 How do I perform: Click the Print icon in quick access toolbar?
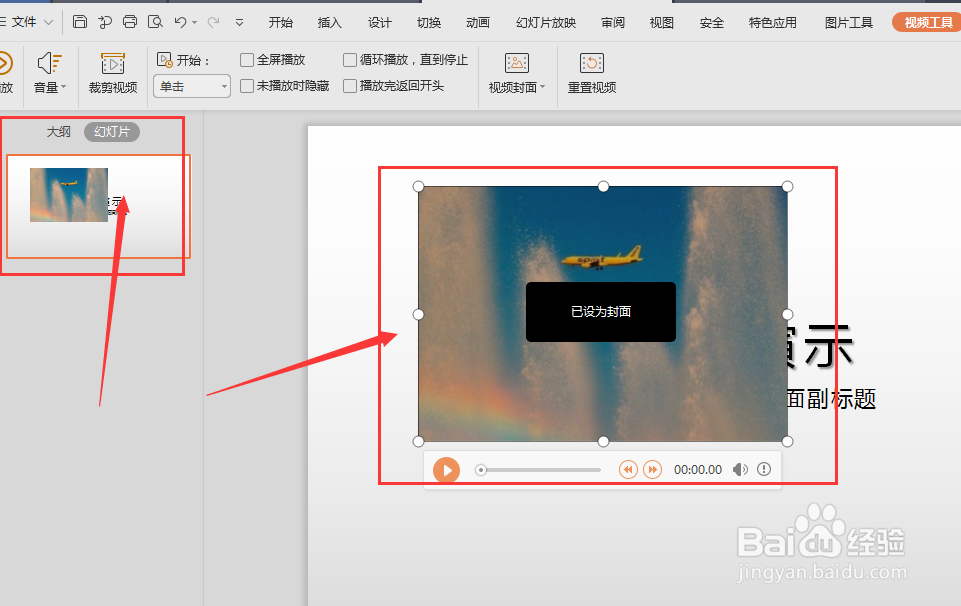coord(130,20)
